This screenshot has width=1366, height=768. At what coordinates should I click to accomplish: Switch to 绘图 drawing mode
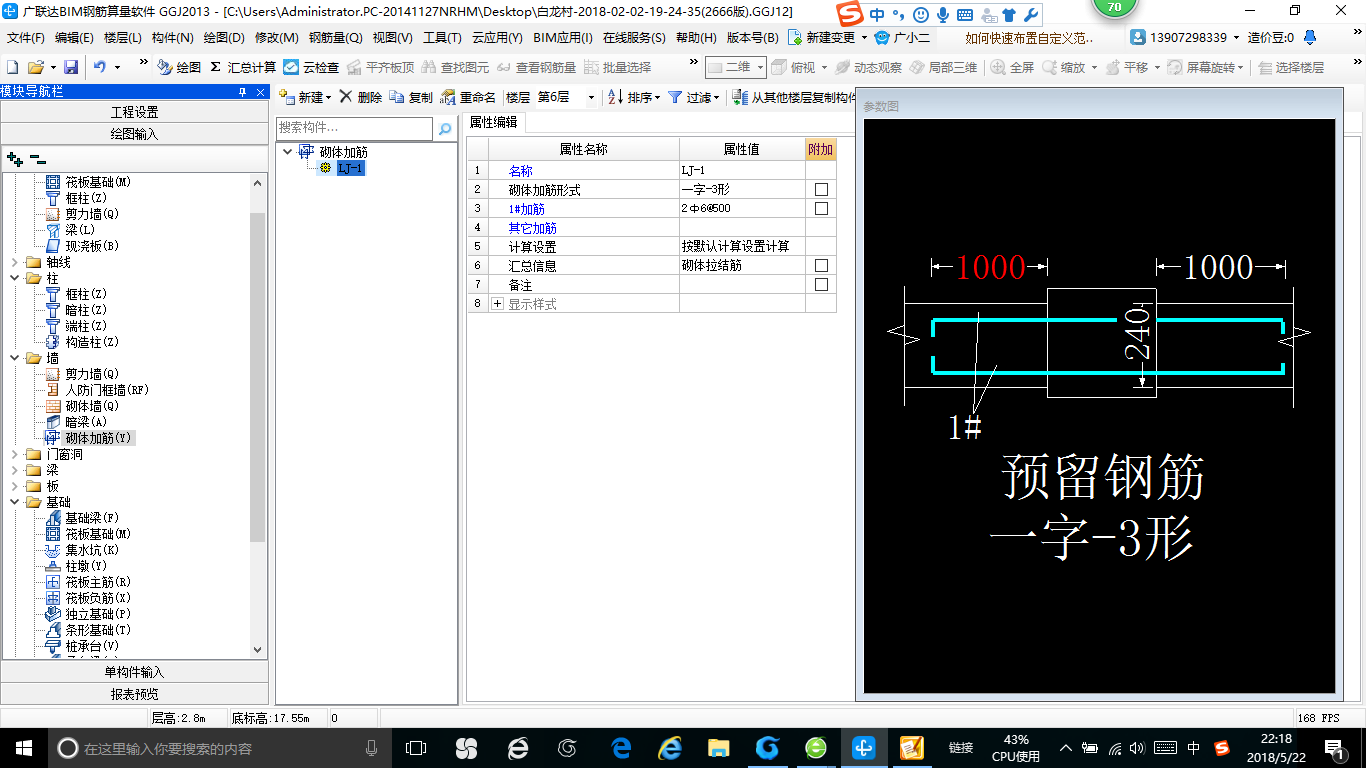click(x=178, y=67)
